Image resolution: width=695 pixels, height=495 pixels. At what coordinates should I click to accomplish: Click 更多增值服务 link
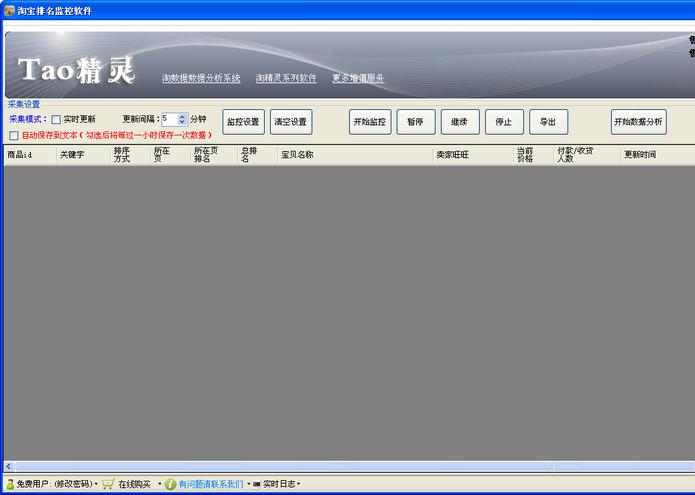pos(358,78)
